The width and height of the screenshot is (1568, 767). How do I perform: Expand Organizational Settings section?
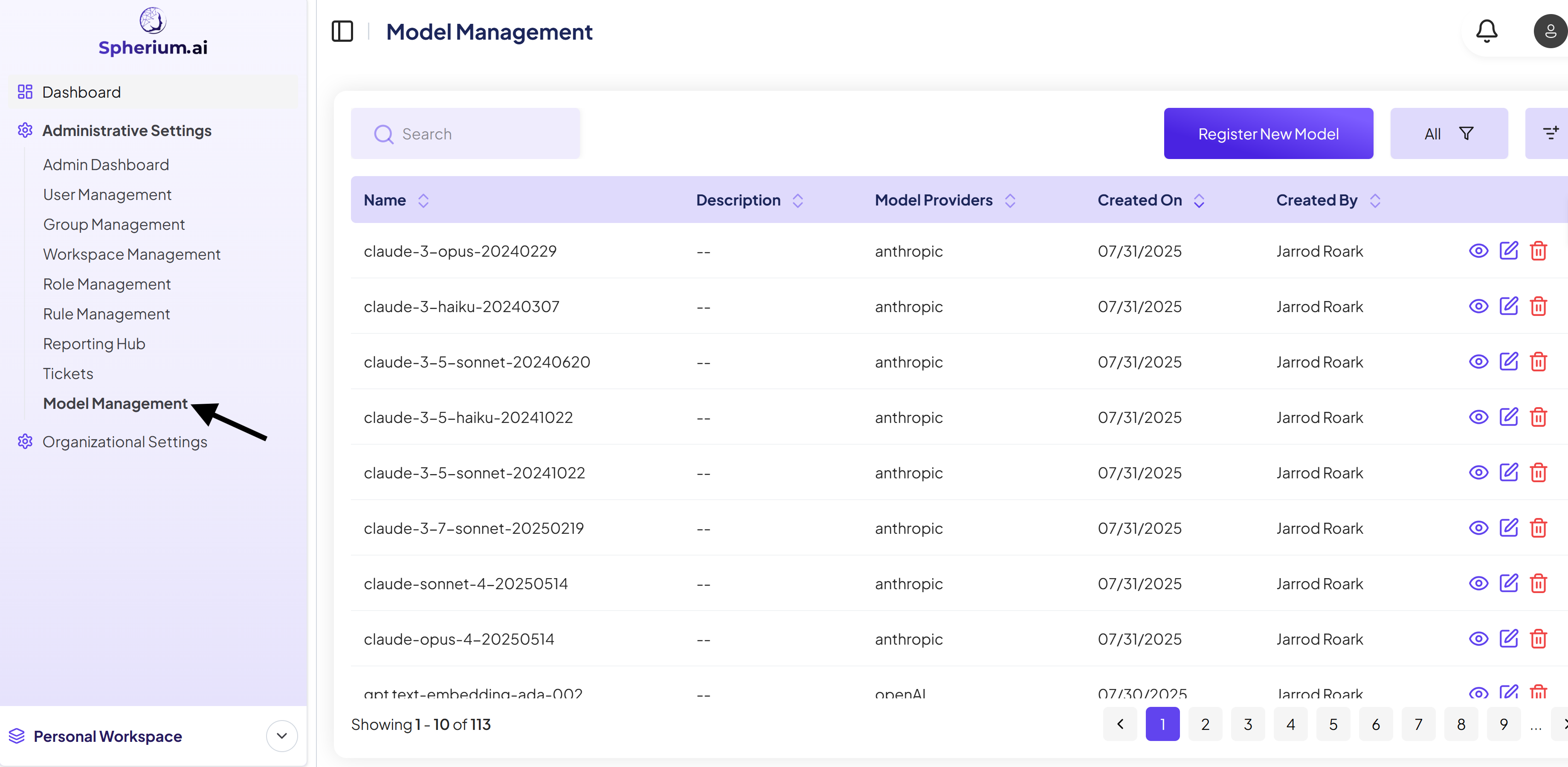click(x=125, y=441)
